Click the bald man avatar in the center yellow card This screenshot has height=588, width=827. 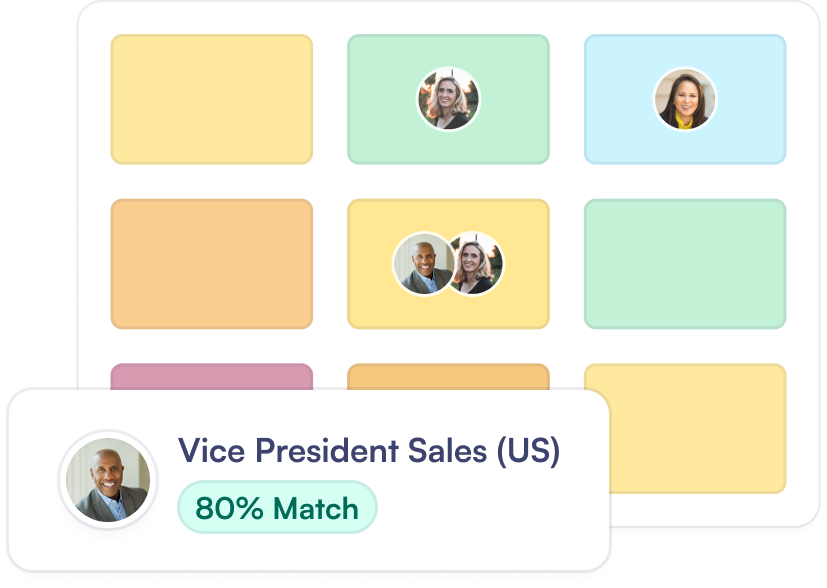click(424, 264)
